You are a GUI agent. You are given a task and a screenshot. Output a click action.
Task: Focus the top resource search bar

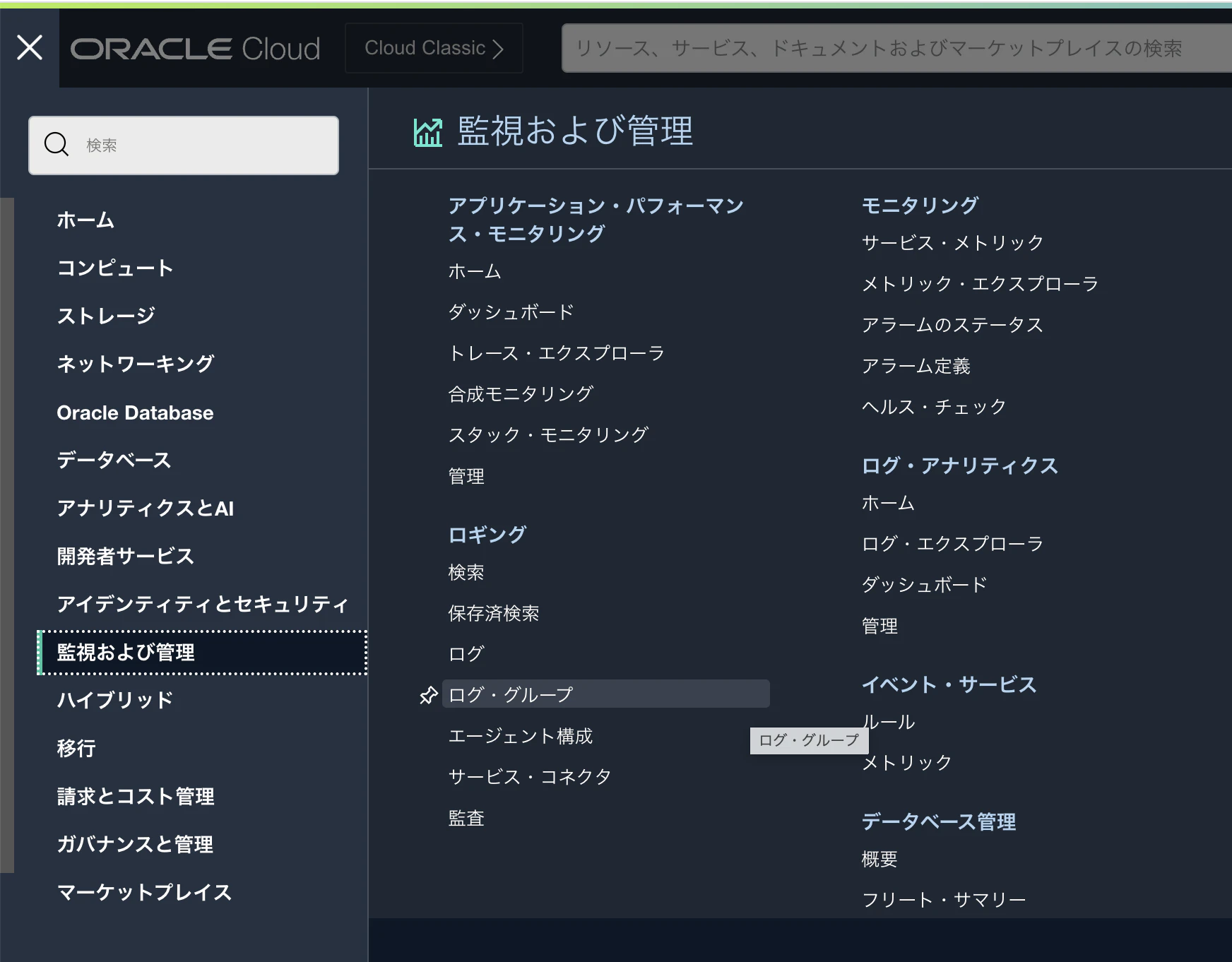click(896, 48)
